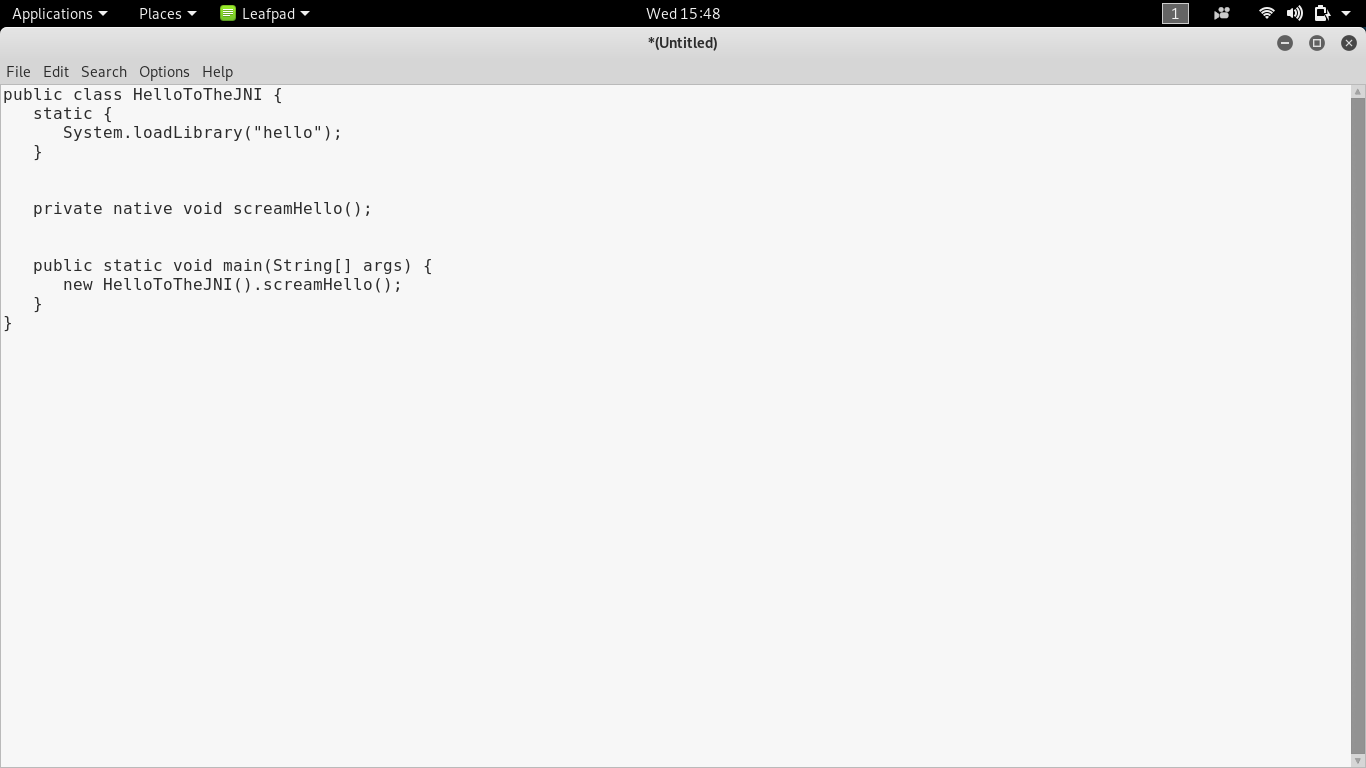Open the Options menu
Image resolution: width=1366 pixels, height=768 pixels.
(x=164, y=72)
